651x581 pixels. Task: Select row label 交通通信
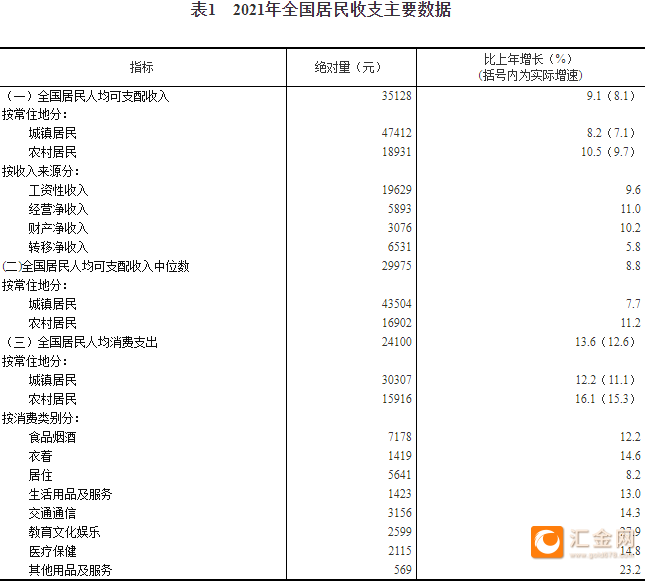(52, 513)
